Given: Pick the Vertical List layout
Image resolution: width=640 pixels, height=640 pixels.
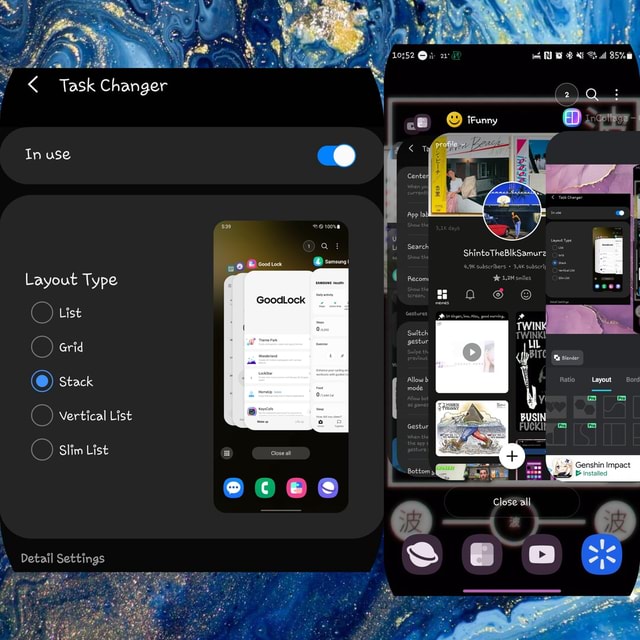Looking at the screenshot, I should [x=42, y=415].
